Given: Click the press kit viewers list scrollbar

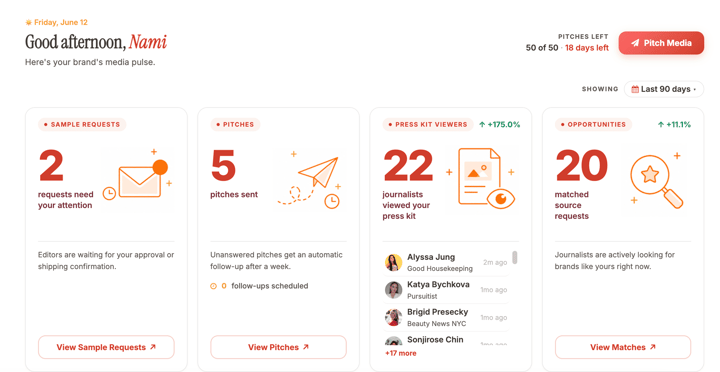Looking at the screenshot, I should pos(515,258).
